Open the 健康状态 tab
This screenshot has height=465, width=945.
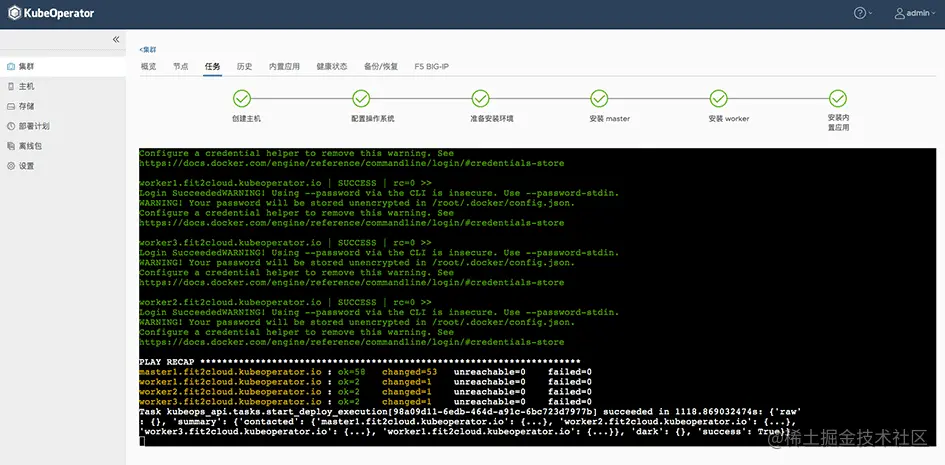click(331, 66)
